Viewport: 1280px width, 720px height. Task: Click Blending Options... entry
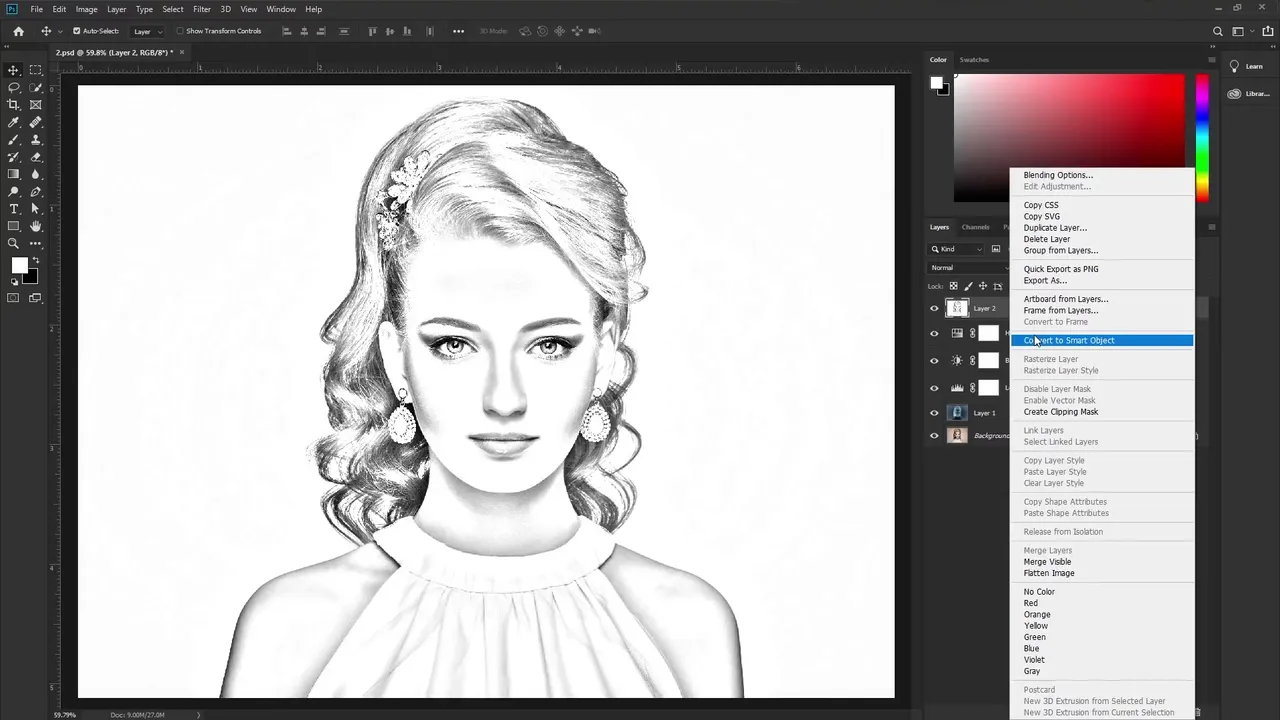pyautogui.click(x=1058, y=175)
